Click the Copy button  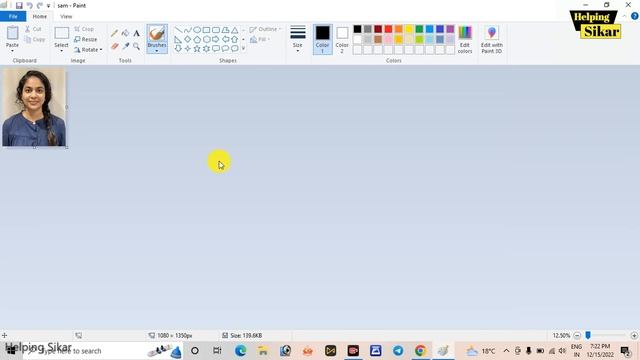35,39
